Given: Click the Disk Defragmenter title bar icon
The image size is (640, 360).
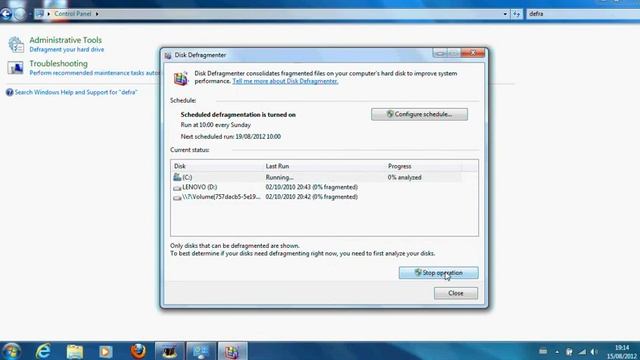Looking at the screenshot, I should 168,55.
